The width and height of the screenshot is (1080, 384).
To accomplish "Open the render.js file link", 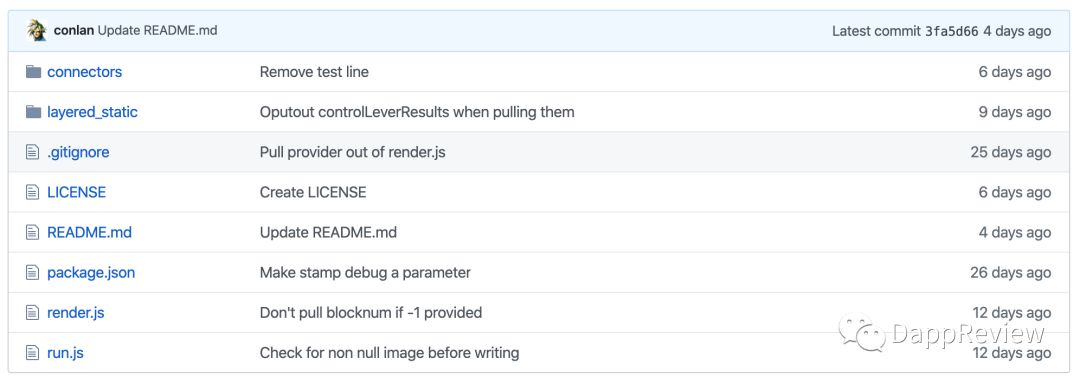I will point(76,312).
